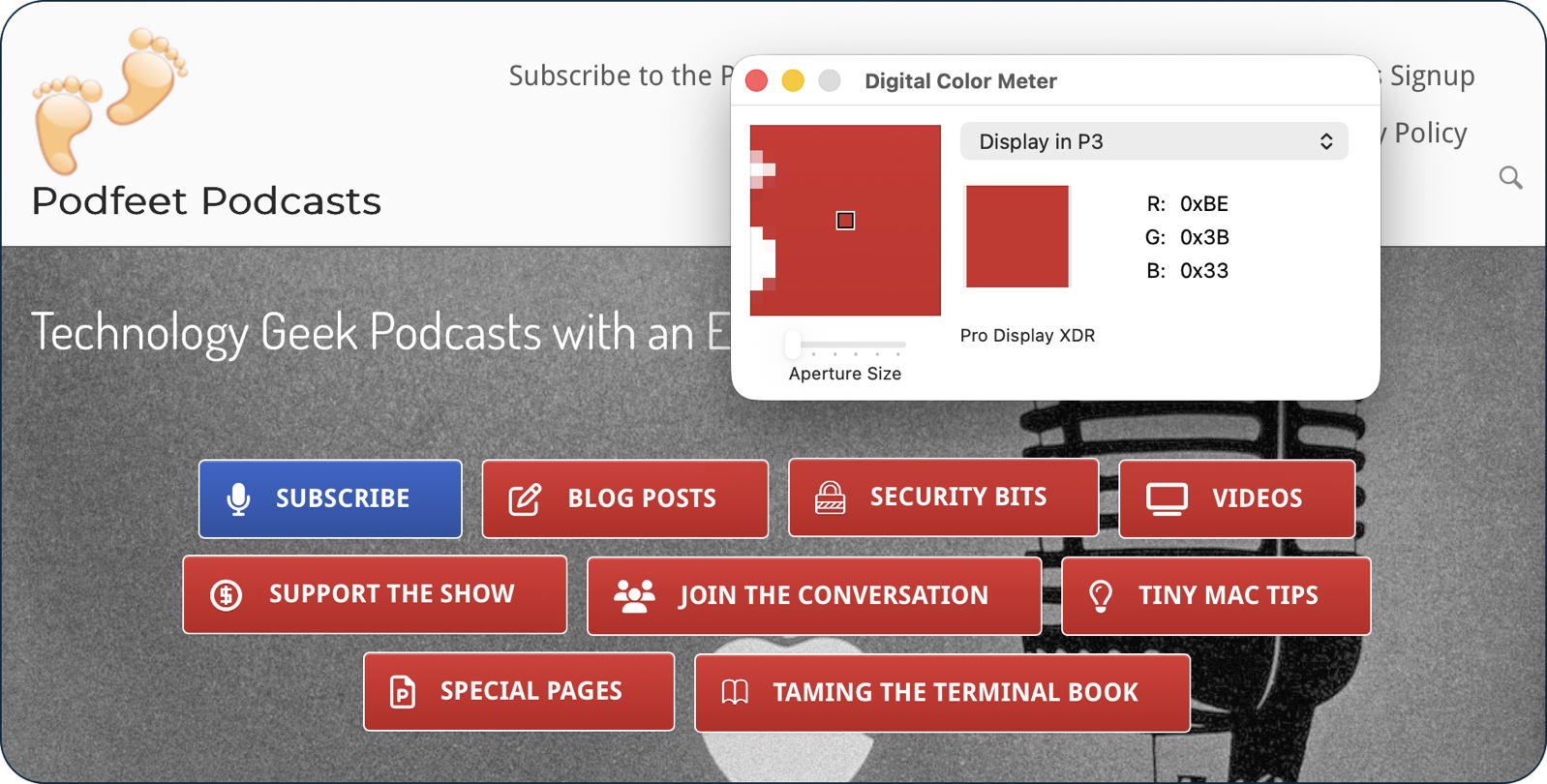Open the Subscribe button
This screenshot has height=784, width=1547.
click(330, 498)
